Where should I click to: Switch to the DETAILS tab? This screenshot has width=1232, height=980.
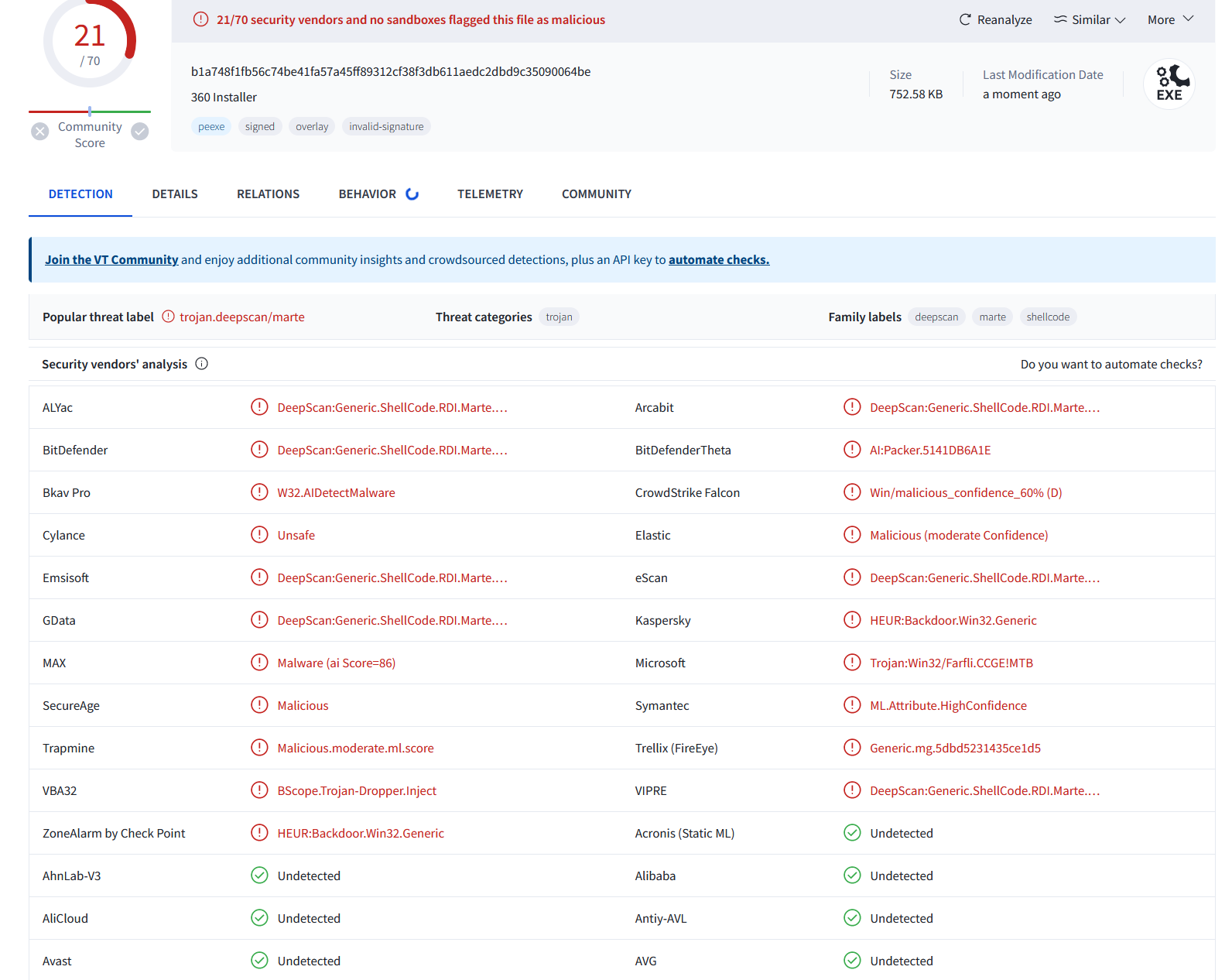point(175,194)
